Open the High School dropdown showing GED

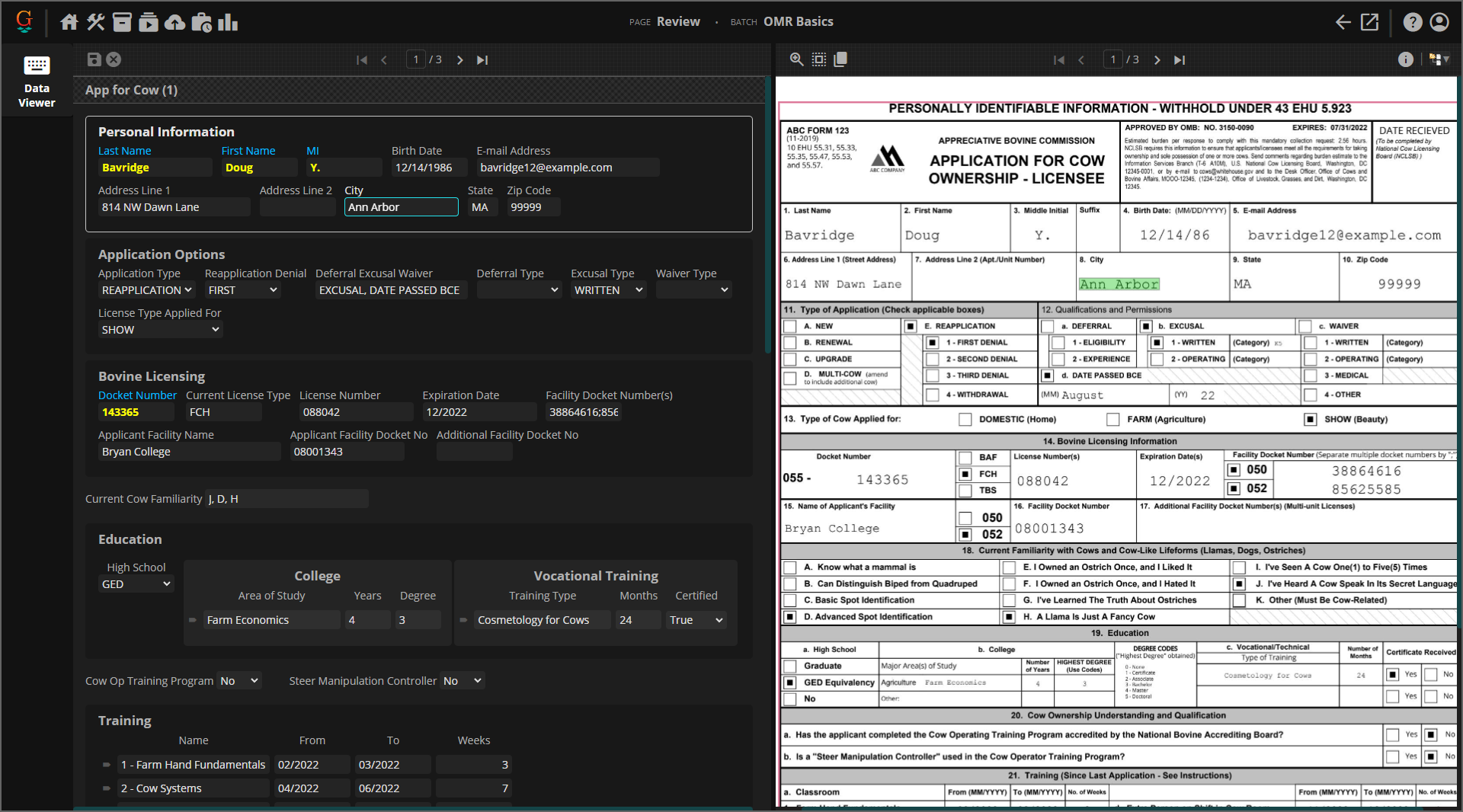click(x=136, y=584)
